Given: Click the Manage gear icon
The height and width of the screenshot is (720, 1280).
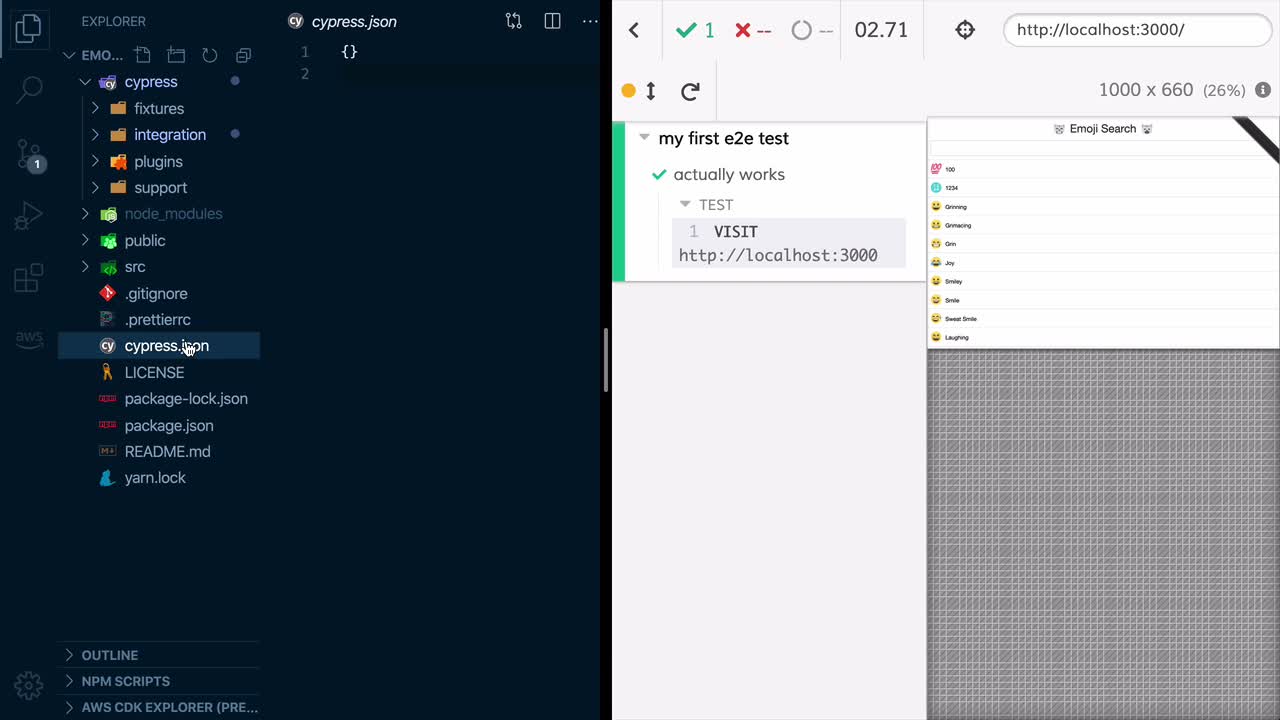Looking at the screenshot, I should (29, 685).
